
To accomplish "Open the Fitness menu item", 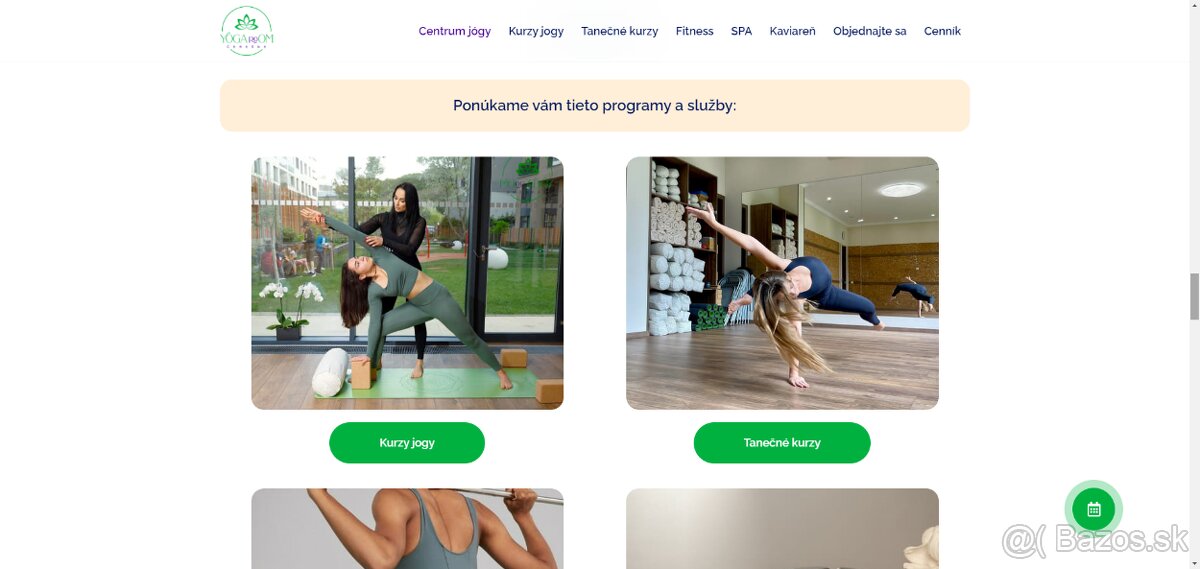I will tap(694, 31).
